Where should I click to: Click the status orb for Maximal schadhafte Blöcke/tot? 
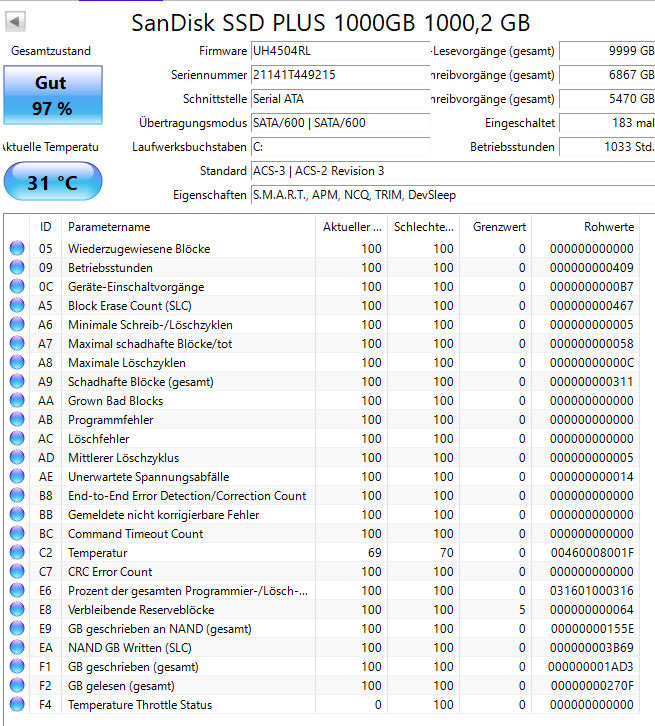[x=17, y=344]
